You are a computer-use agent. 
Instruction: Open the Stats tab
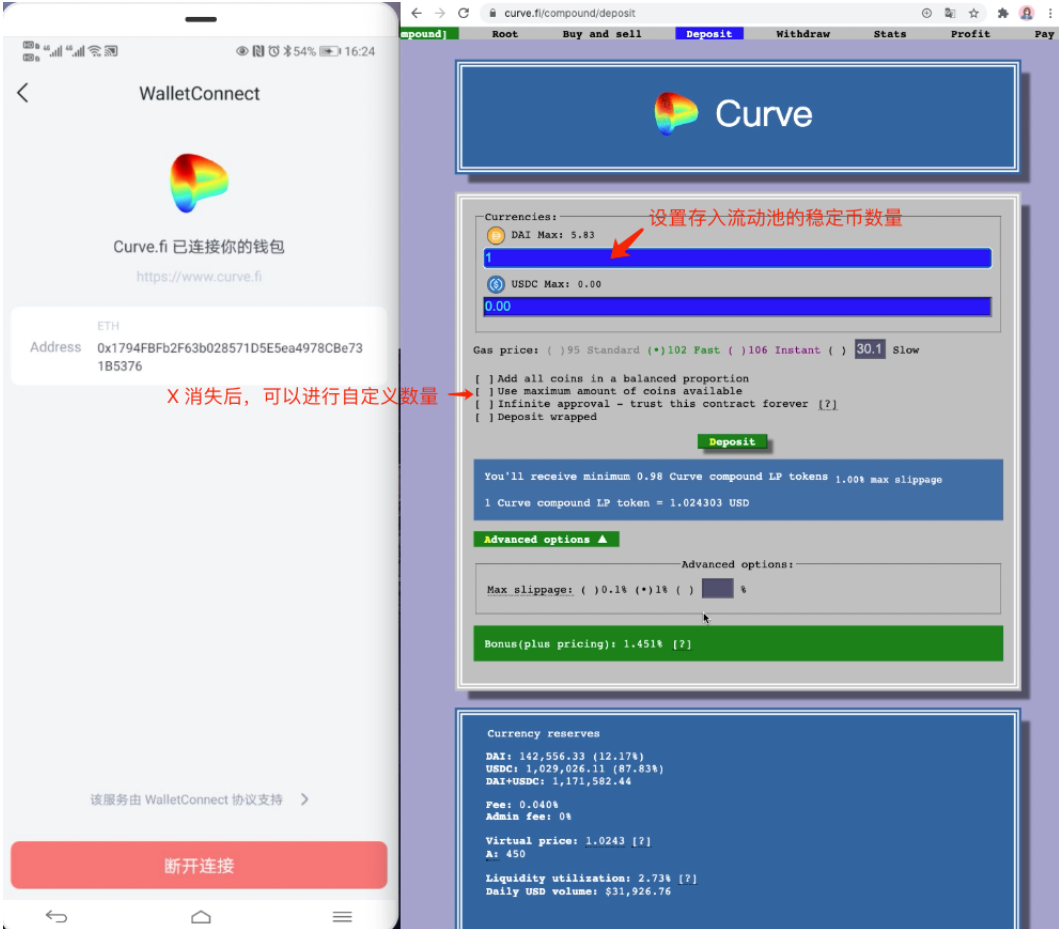(889, 34)
